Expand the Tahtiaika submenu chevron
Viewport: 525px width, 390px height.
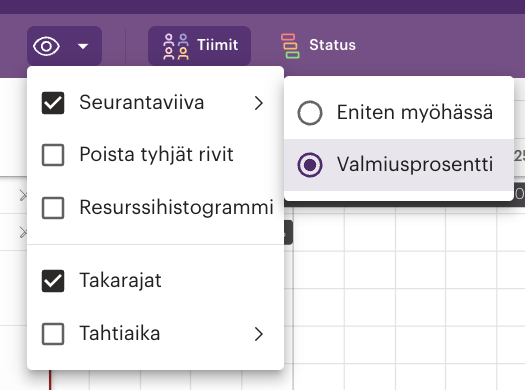(258, 334)
